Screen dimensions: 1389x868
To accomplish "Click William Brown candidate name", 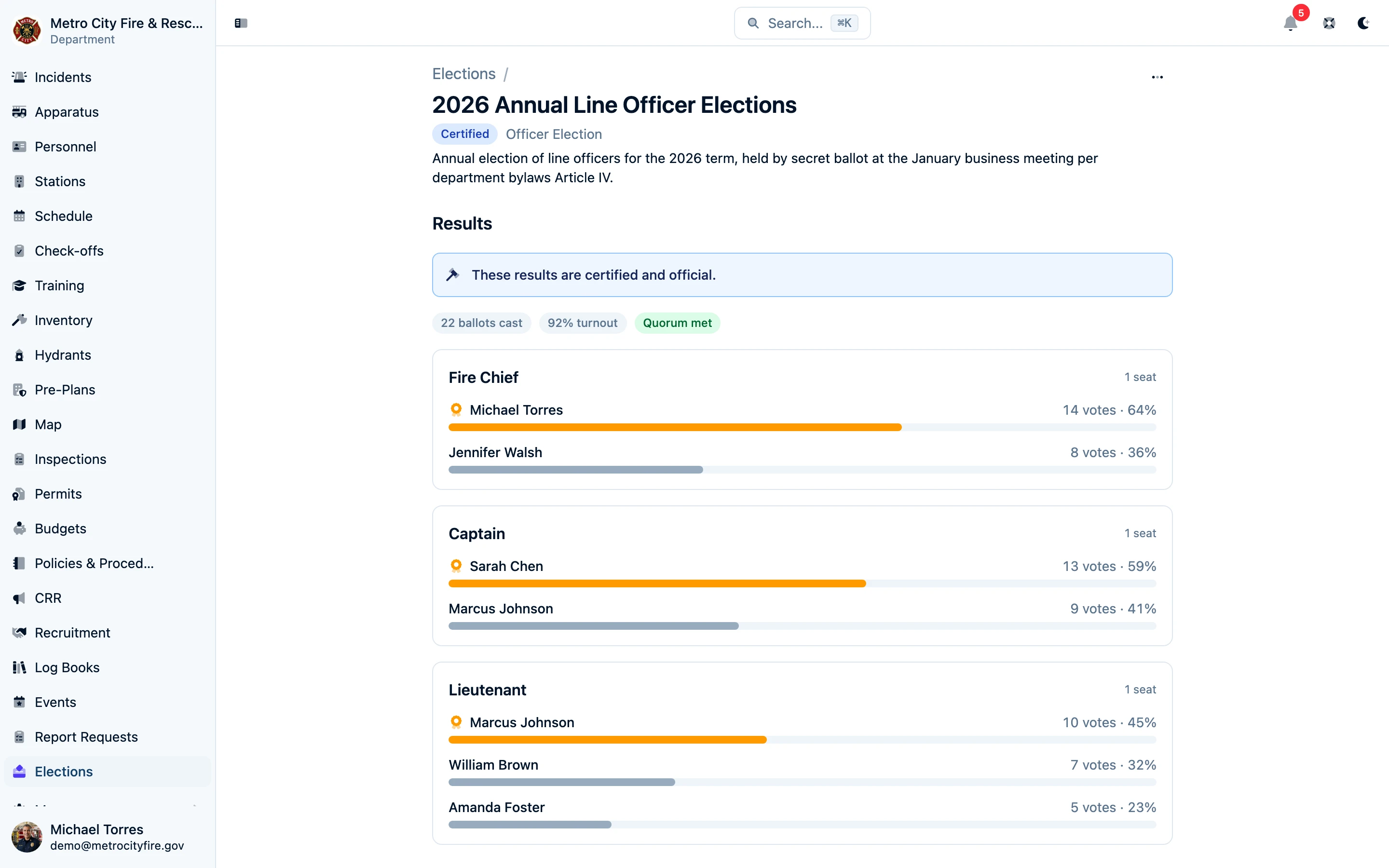I will click(x=493, y=765).
